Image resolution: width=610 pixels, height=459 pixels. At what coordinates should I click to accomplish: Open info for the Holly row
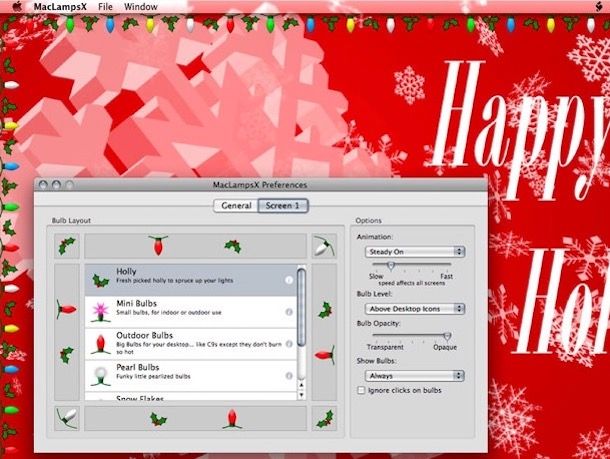click(x=289, y=280)
